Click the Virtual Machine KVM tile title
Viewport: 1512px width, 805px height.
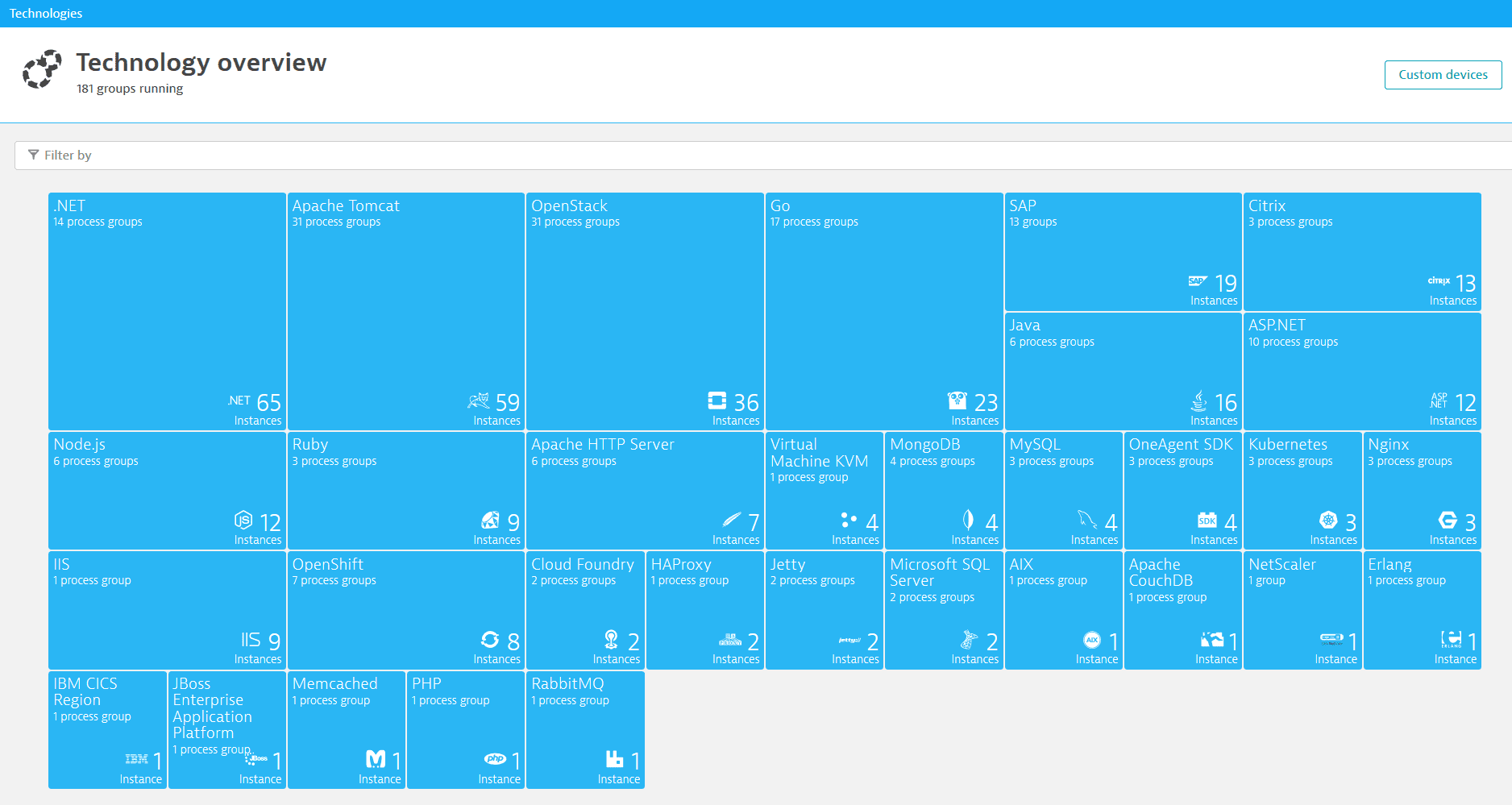[819, 453]
